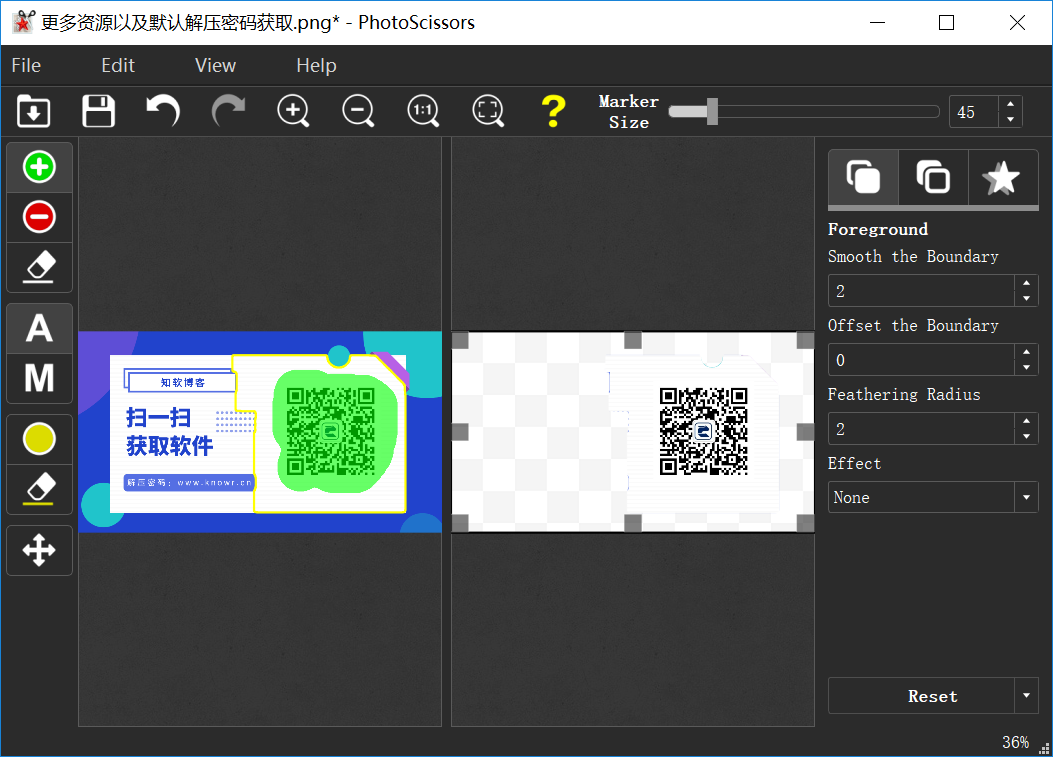Image resolution: width=1053 pixels, height=757 pixels.
Task: Increase Feathering Radius value
Action: (1026, 421)
